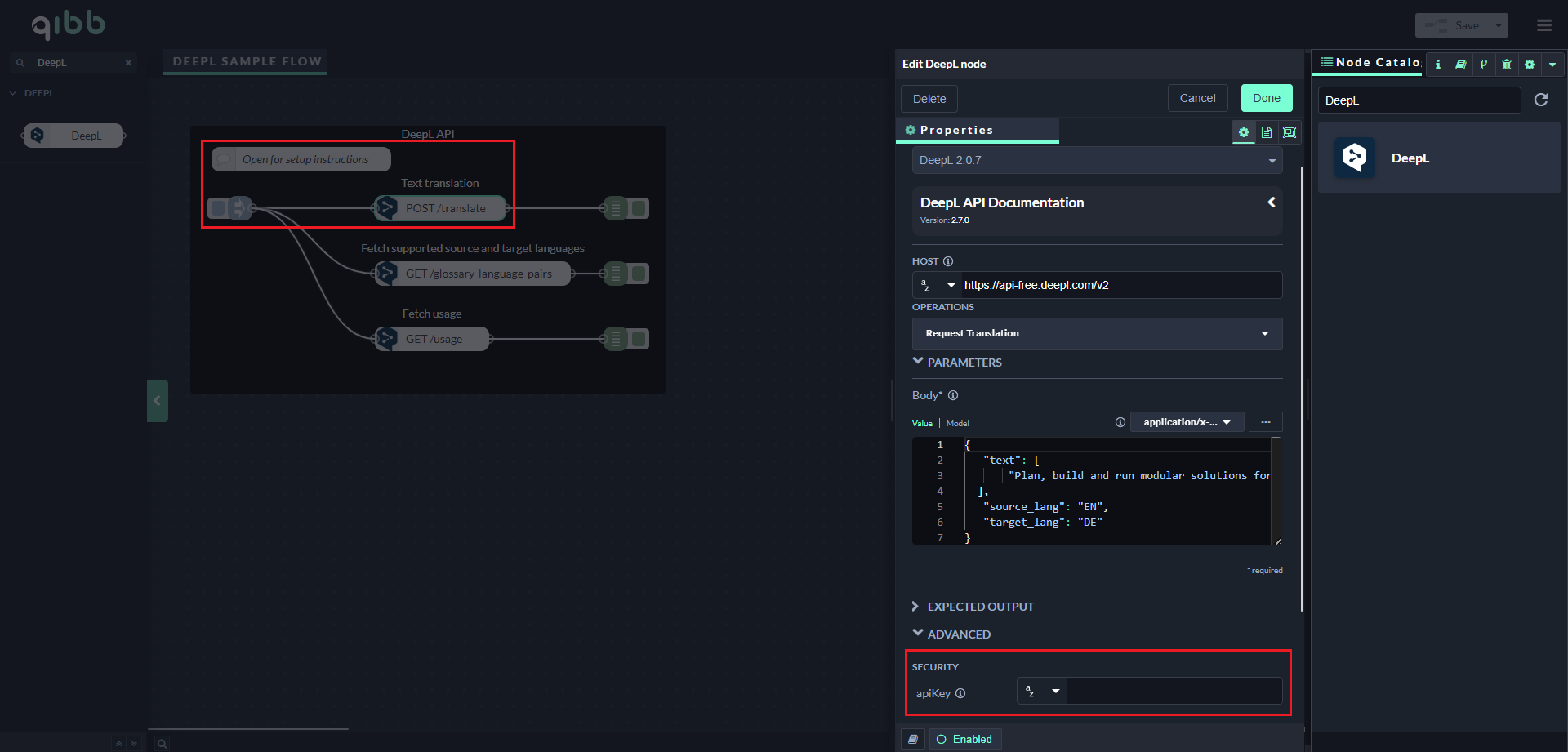Clear the DeepL palette search filter
The image size is (1568, 752).
(128, 63)
